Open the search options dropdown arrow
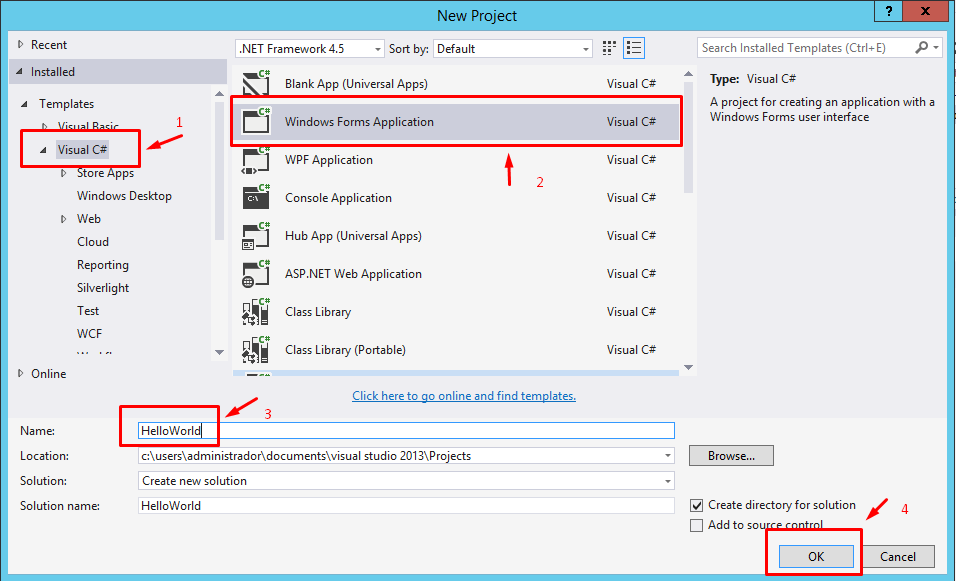This screenshot has height=581, width=956. (x=936, y=47)
